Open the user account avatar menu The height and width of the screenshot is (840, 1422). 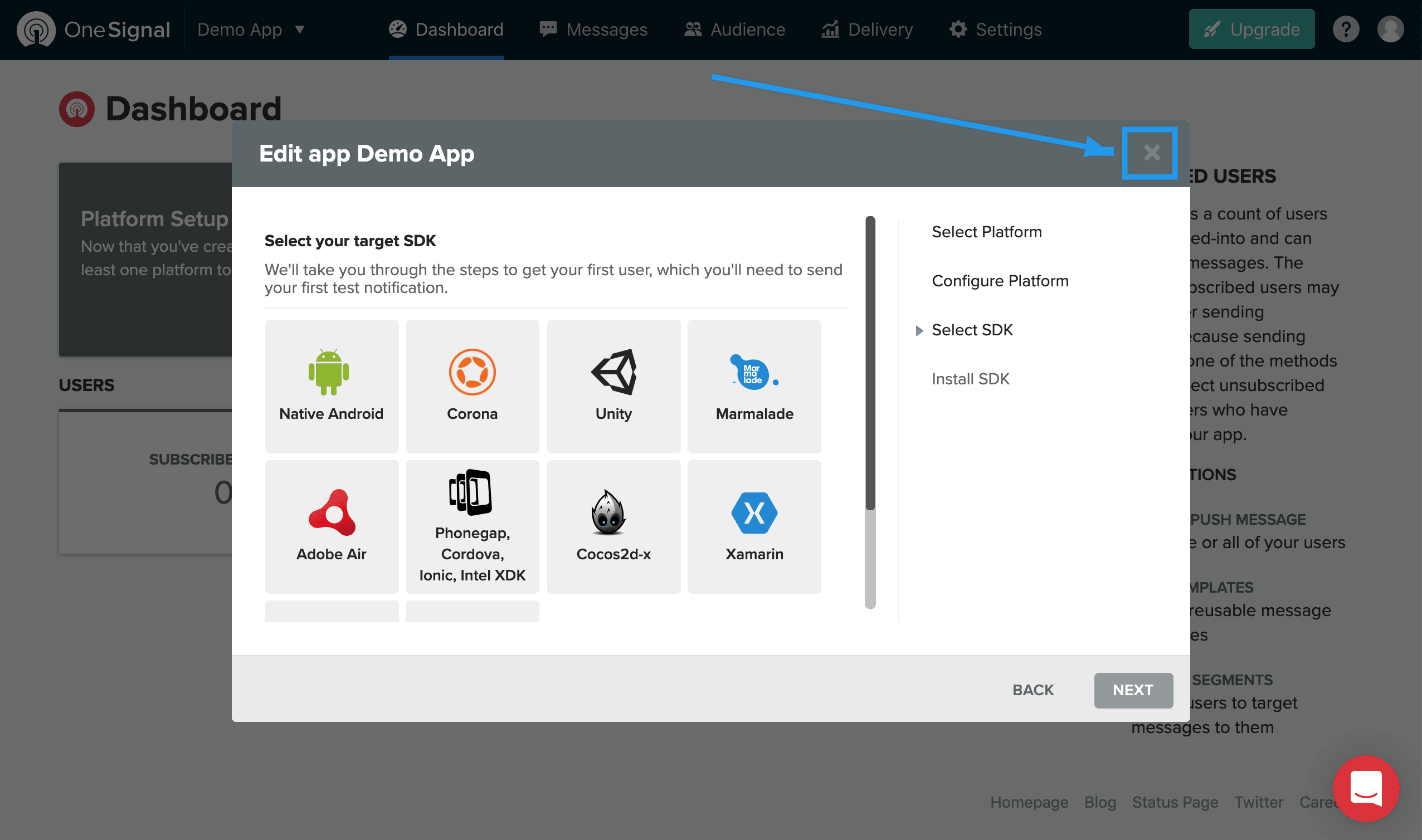tap(1390, 30)
